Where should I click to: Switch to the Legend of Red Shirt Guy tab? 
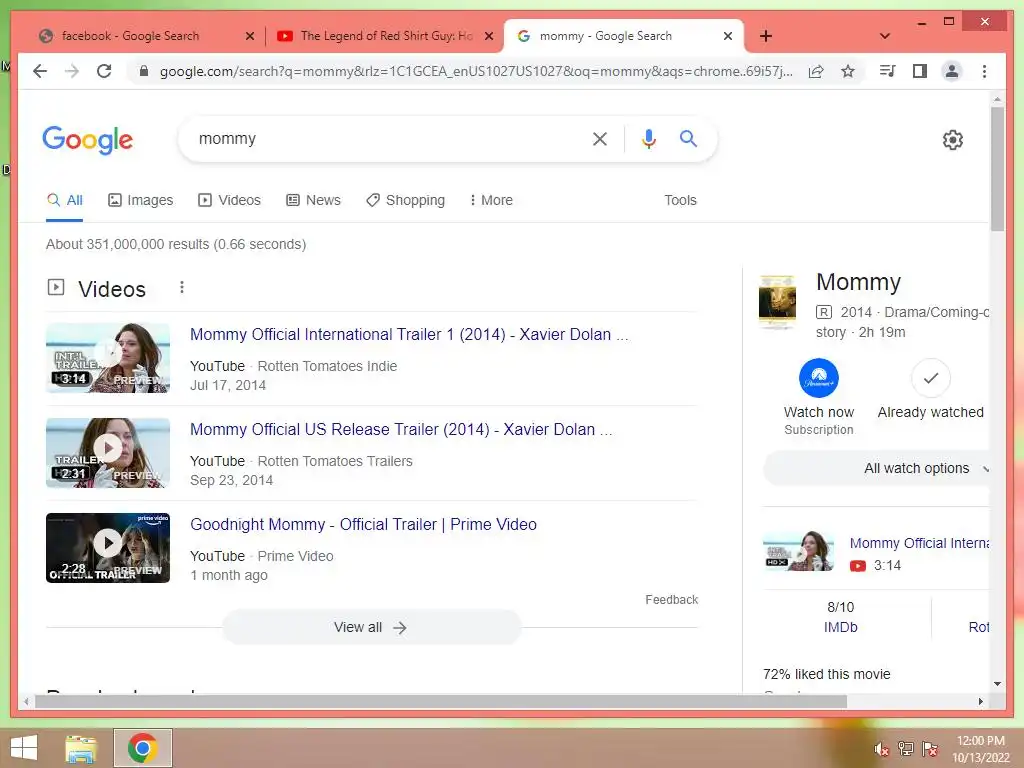coord(385,36)
